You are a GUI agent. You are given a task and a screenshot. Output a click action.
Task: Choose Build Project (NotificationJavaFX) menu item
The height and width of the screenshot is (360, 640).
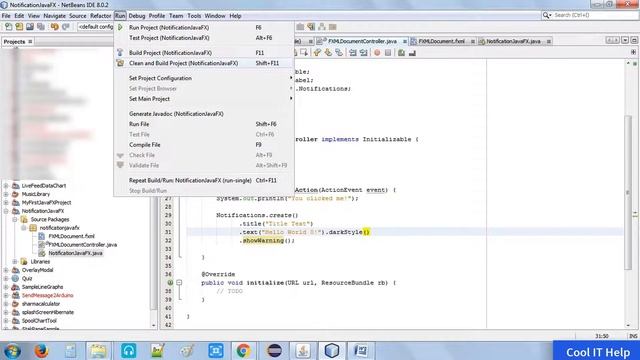point(203,53)
